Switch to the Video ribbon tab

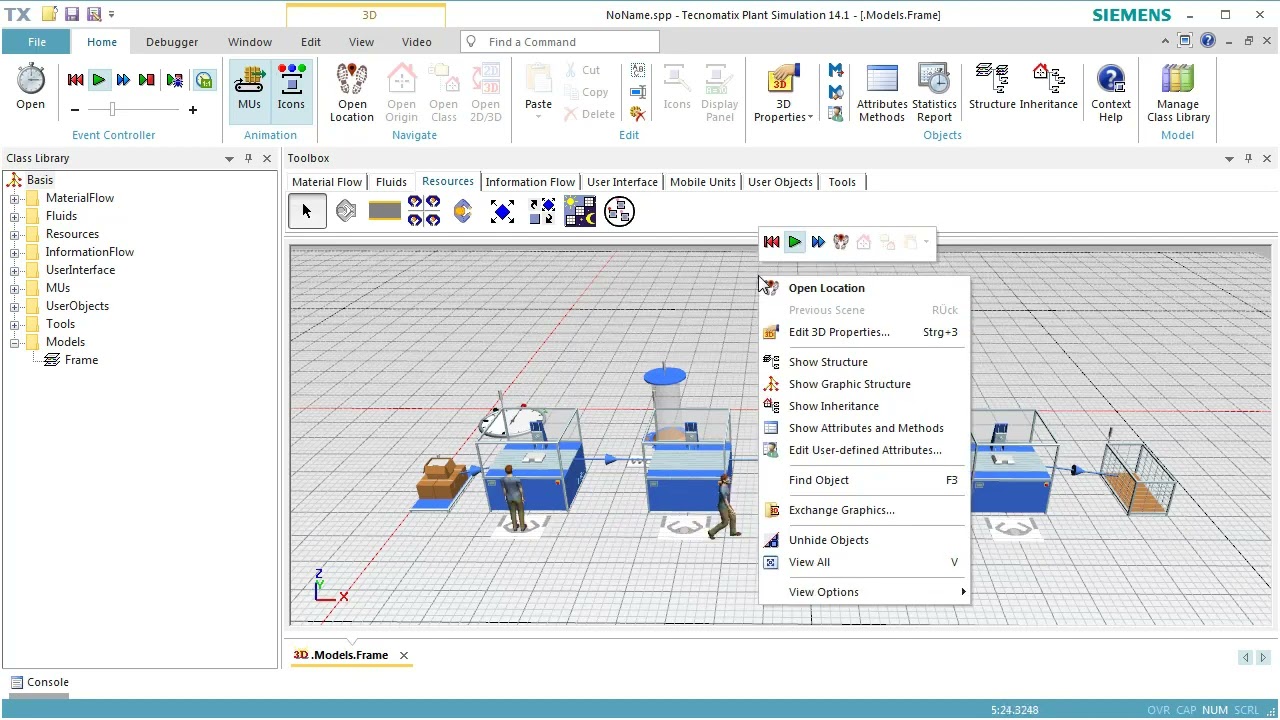tap(417, 42)
